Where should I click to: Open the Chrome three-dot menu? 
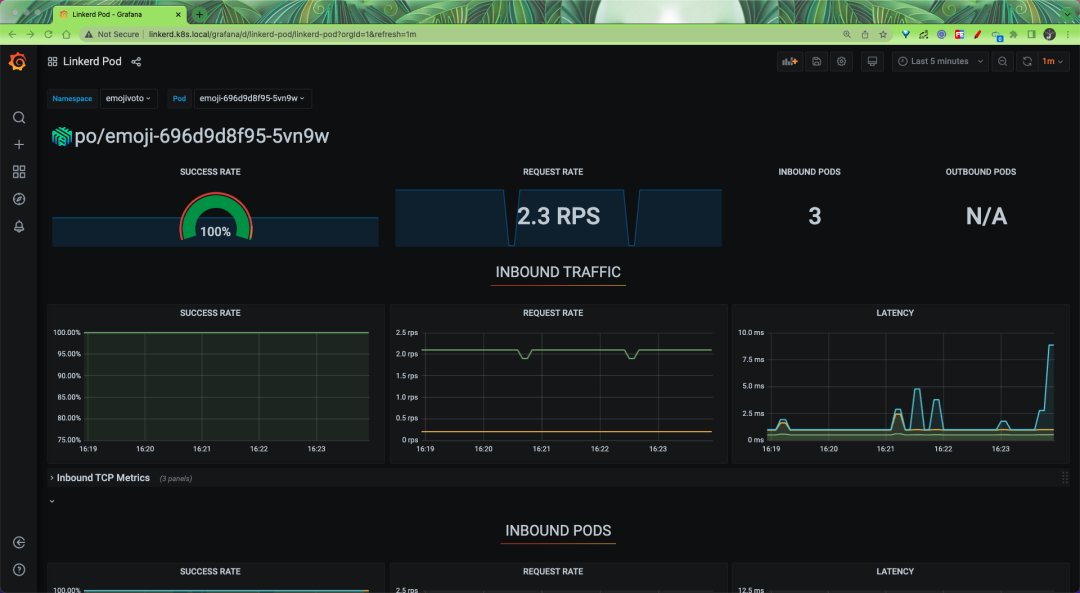1070,34
